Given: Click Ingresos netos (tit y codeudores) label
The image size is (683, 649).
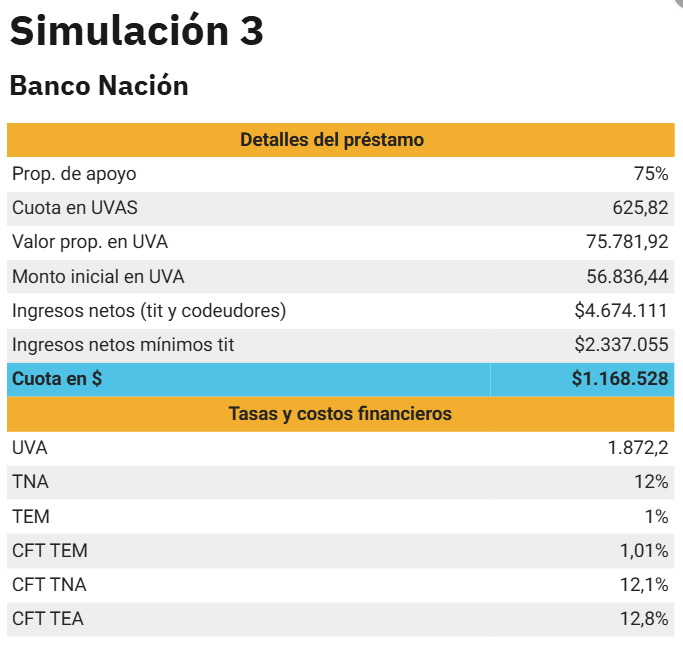Looking at the screenshot, I should (x=149, y=311).
